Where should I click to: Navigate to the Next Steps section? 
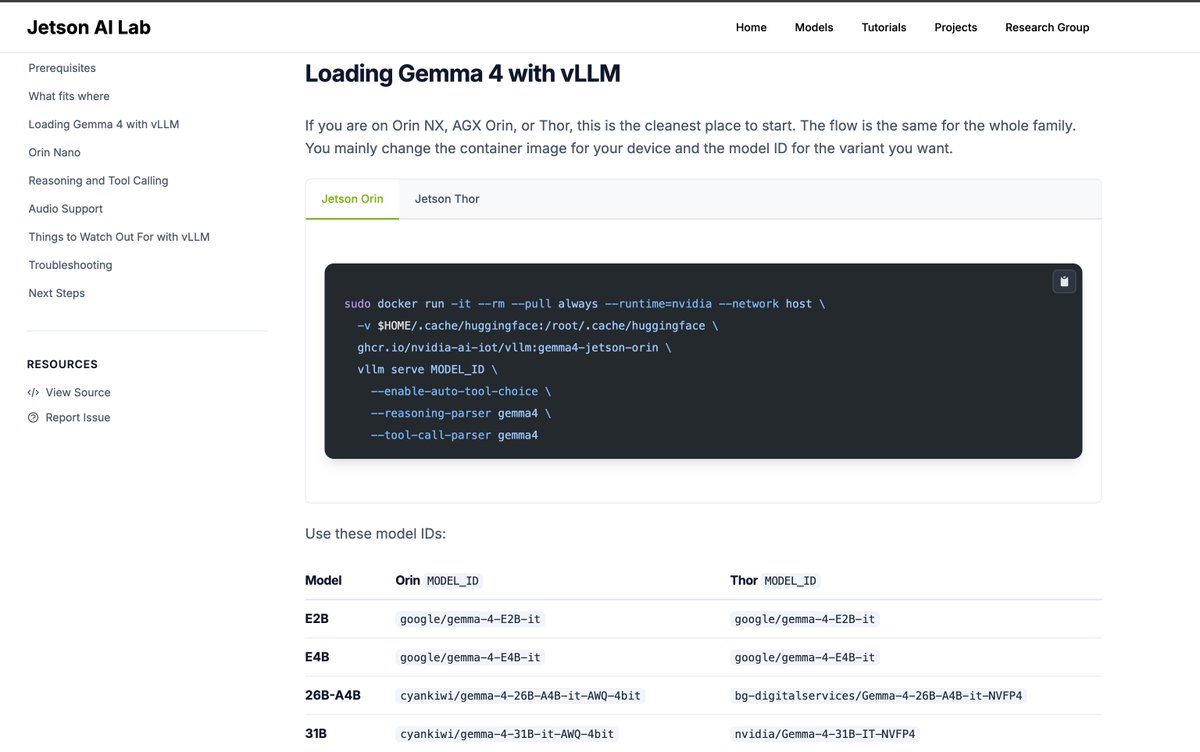58,292
